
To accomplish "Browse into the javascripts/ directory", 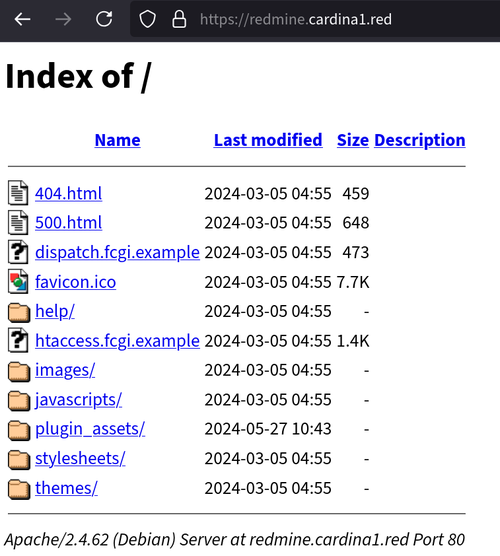I will [x=78, y=400].
